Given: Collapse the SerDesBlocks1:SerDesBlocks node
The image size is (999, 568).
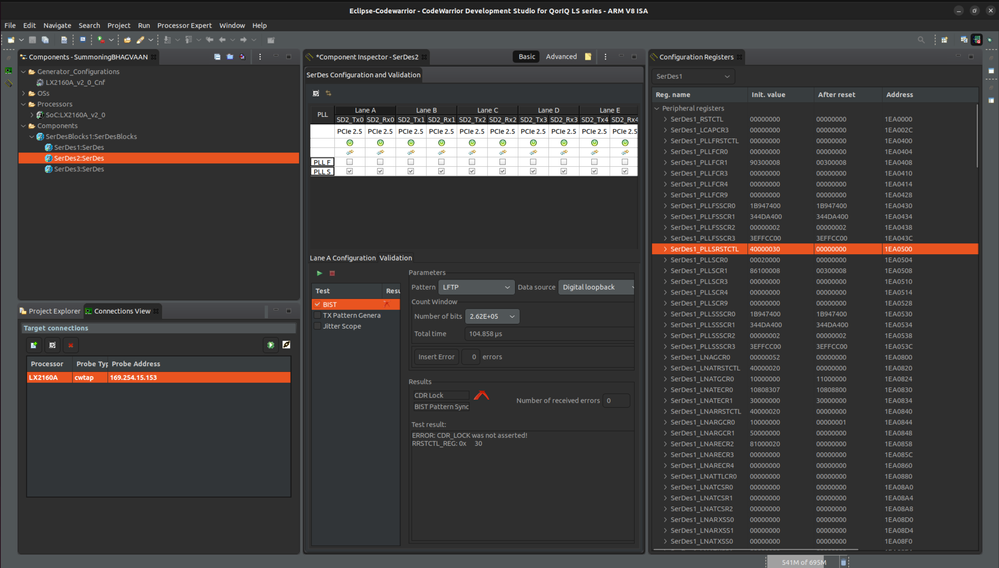Looking at the screenshot, I should coord(32,137).
